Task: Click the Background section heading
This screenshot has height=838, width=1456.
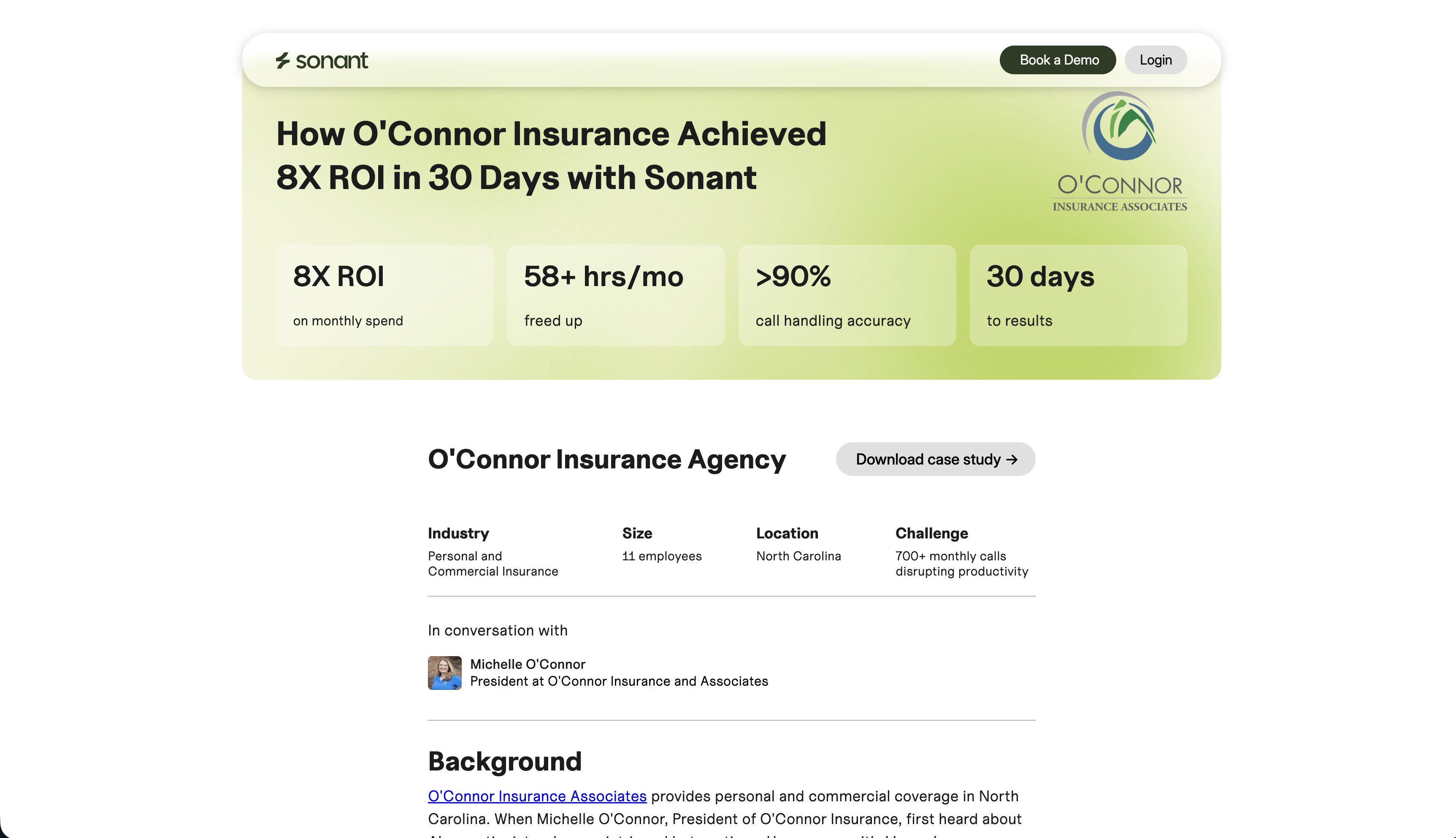Action: click(505, 762)
